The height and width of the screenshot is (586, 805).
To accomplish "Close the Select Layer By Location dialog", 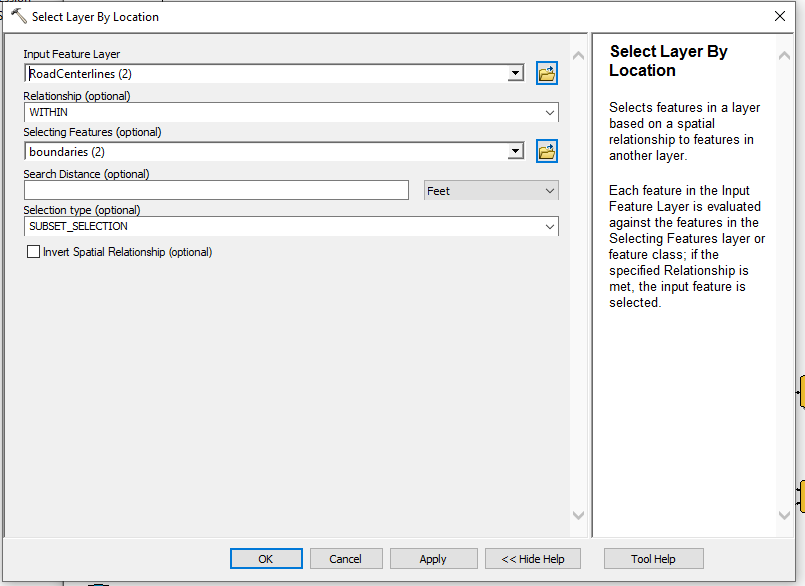I will click(x=780, y=16).
